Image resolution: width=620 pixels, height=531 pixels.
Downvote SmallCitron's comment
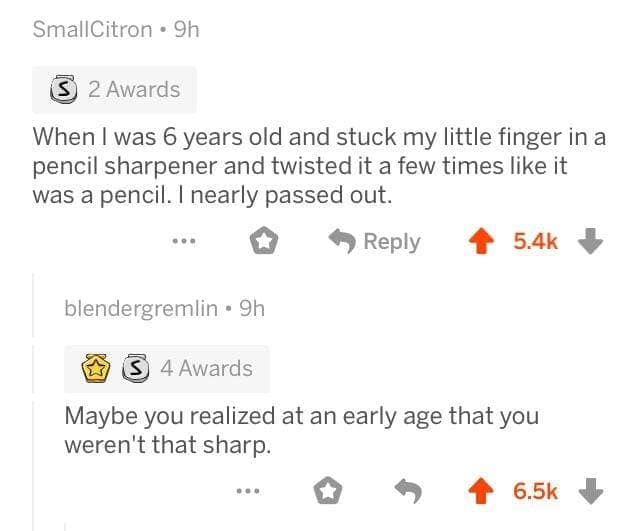[591, 241]
